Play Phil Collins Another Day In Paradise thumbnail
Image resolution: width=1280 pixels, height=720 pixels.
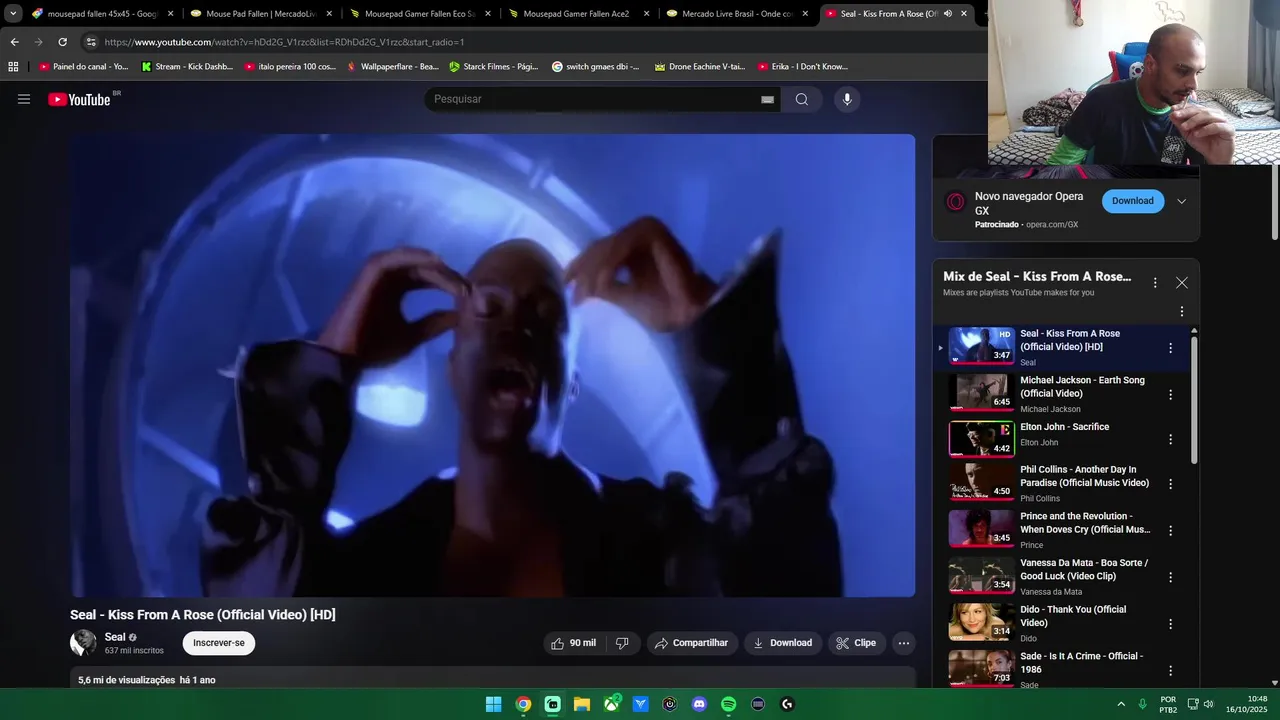pos(981,481)
